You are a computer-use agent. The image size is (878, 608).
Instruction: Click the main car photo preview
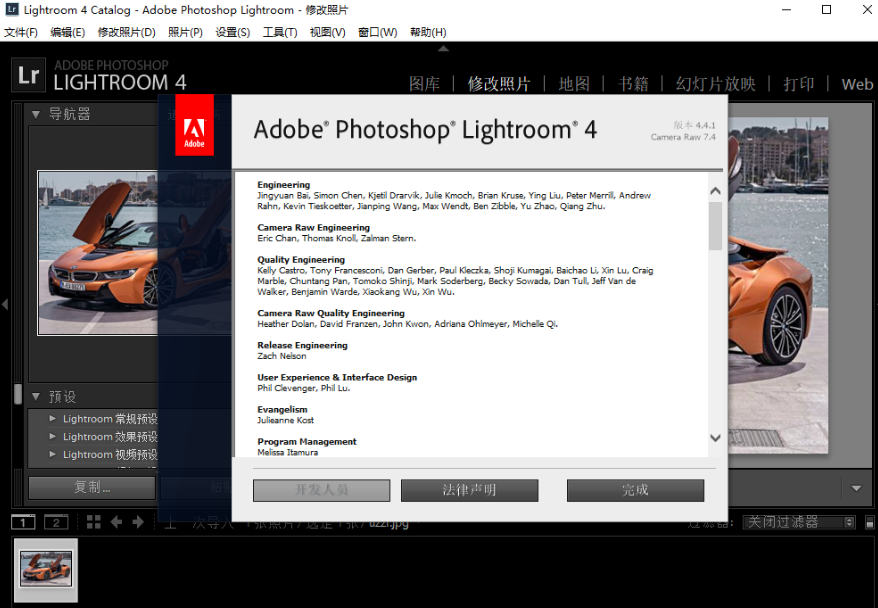click(777, 284)
